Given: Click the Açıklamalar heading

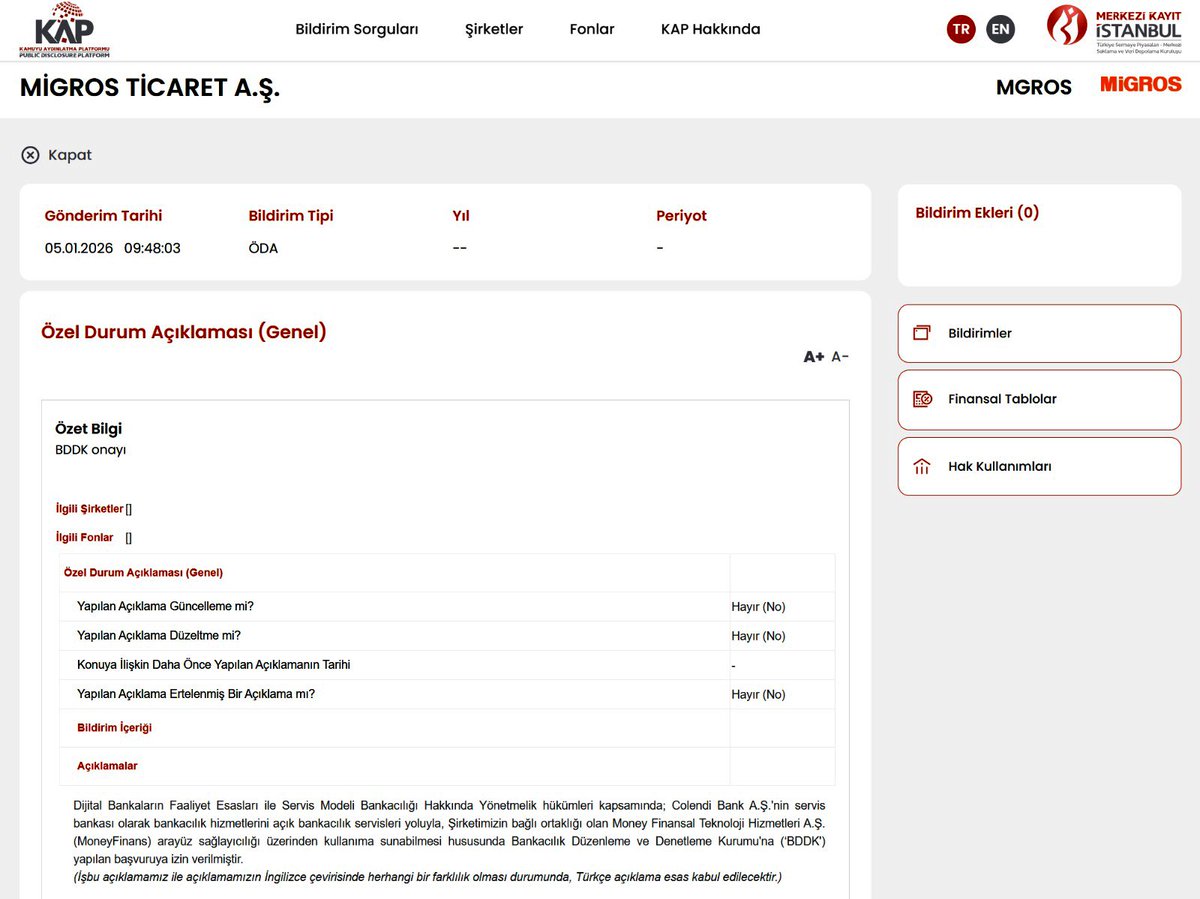Looking at the screenshot, I should [x=107, y=766].
